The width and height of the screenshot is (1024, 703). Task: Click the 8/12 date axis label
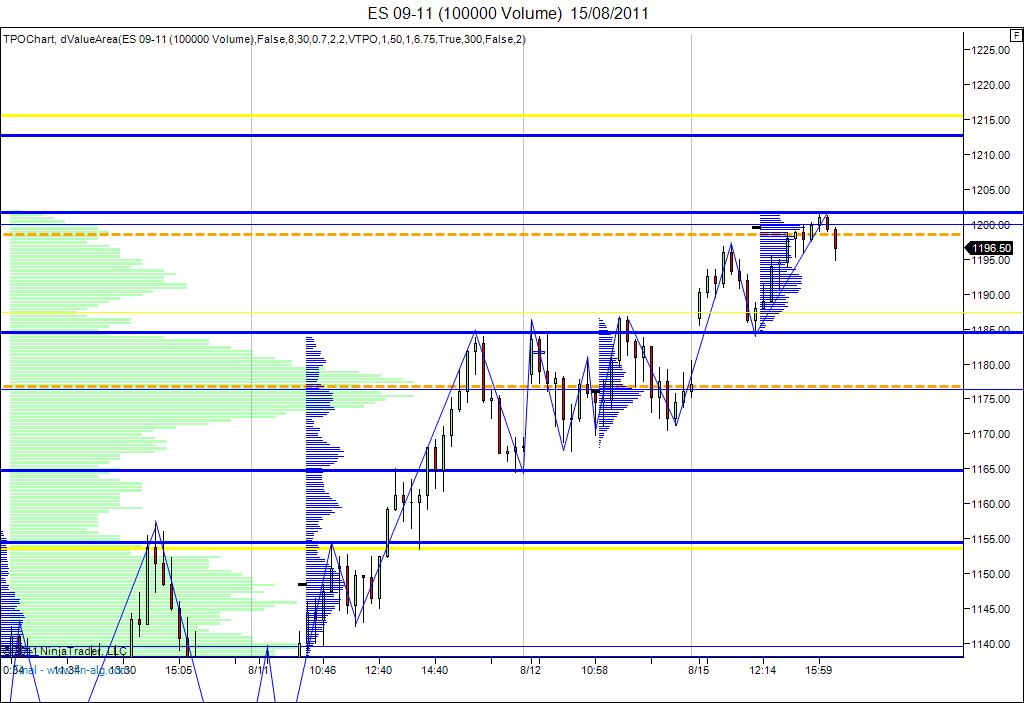(530, 670)
